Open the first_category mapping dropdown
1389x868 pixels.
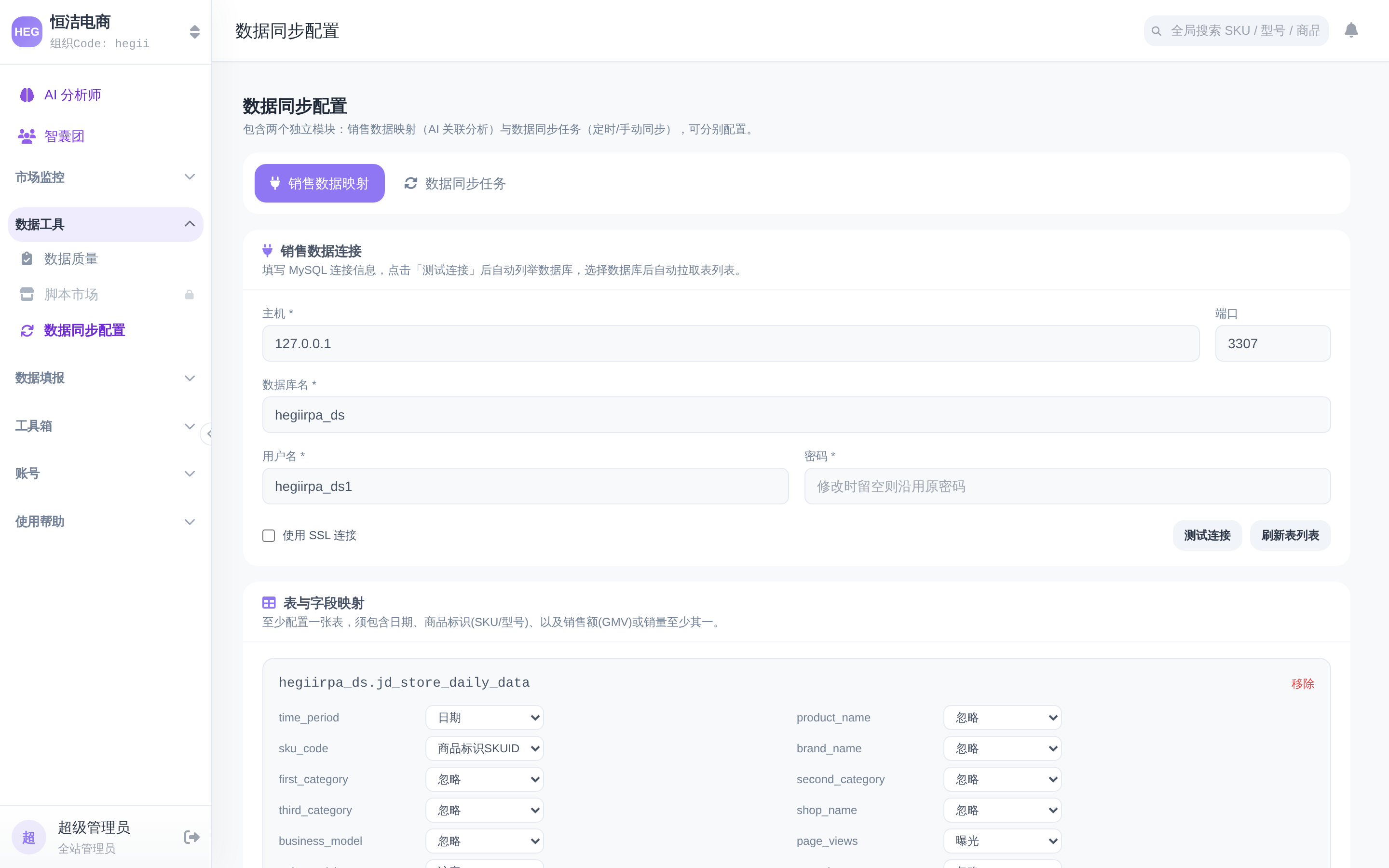coord(484,780)
